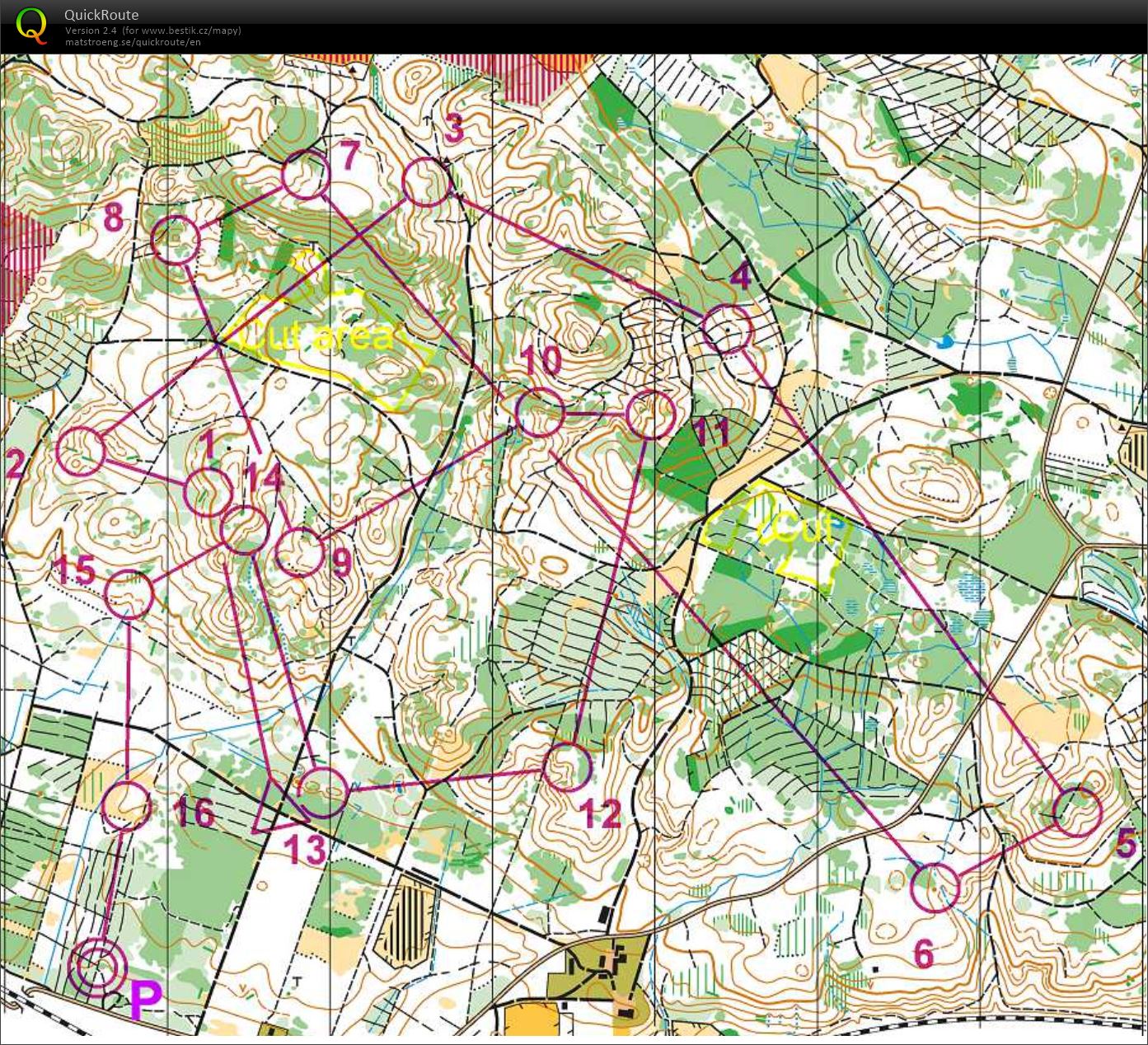
Task: Open the matstroeng.se/quickroute/en link
Action: pos(133,42)
